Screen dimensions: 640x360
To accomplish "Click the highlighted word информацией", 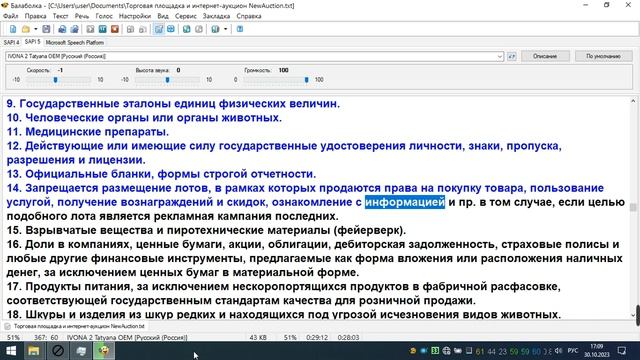I will (405, 202).
